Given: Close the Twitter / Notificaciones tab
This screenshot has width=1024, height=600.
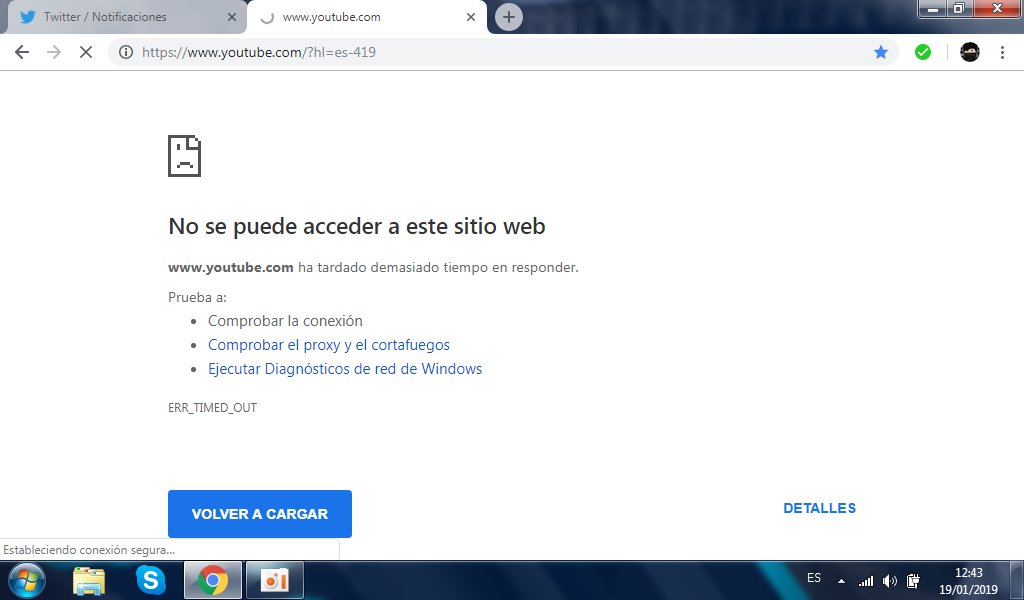Looking at the screenshot, I should click(231, 17).
